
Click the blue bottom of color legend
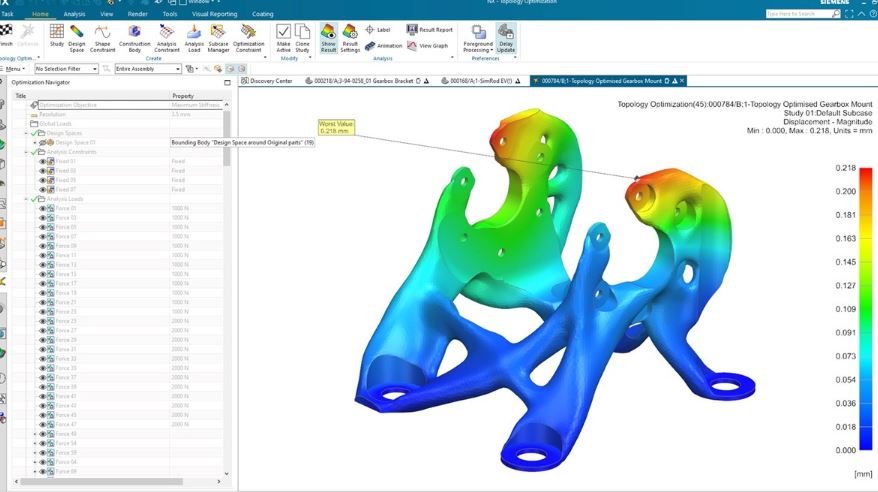(866, 442)
